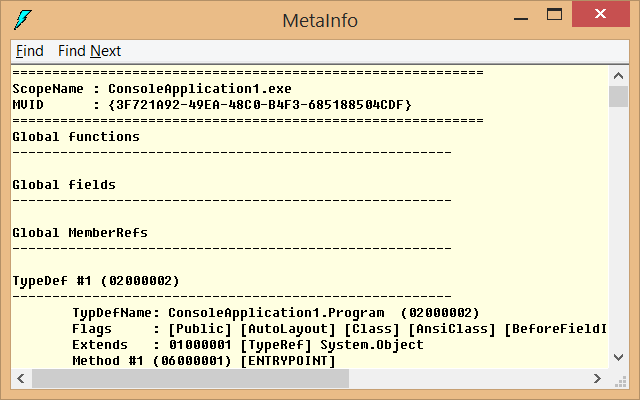Click the horizontal scrollbar right arrow
The image size is (640, 400).
pyautogui.click(x=597, y=378)
